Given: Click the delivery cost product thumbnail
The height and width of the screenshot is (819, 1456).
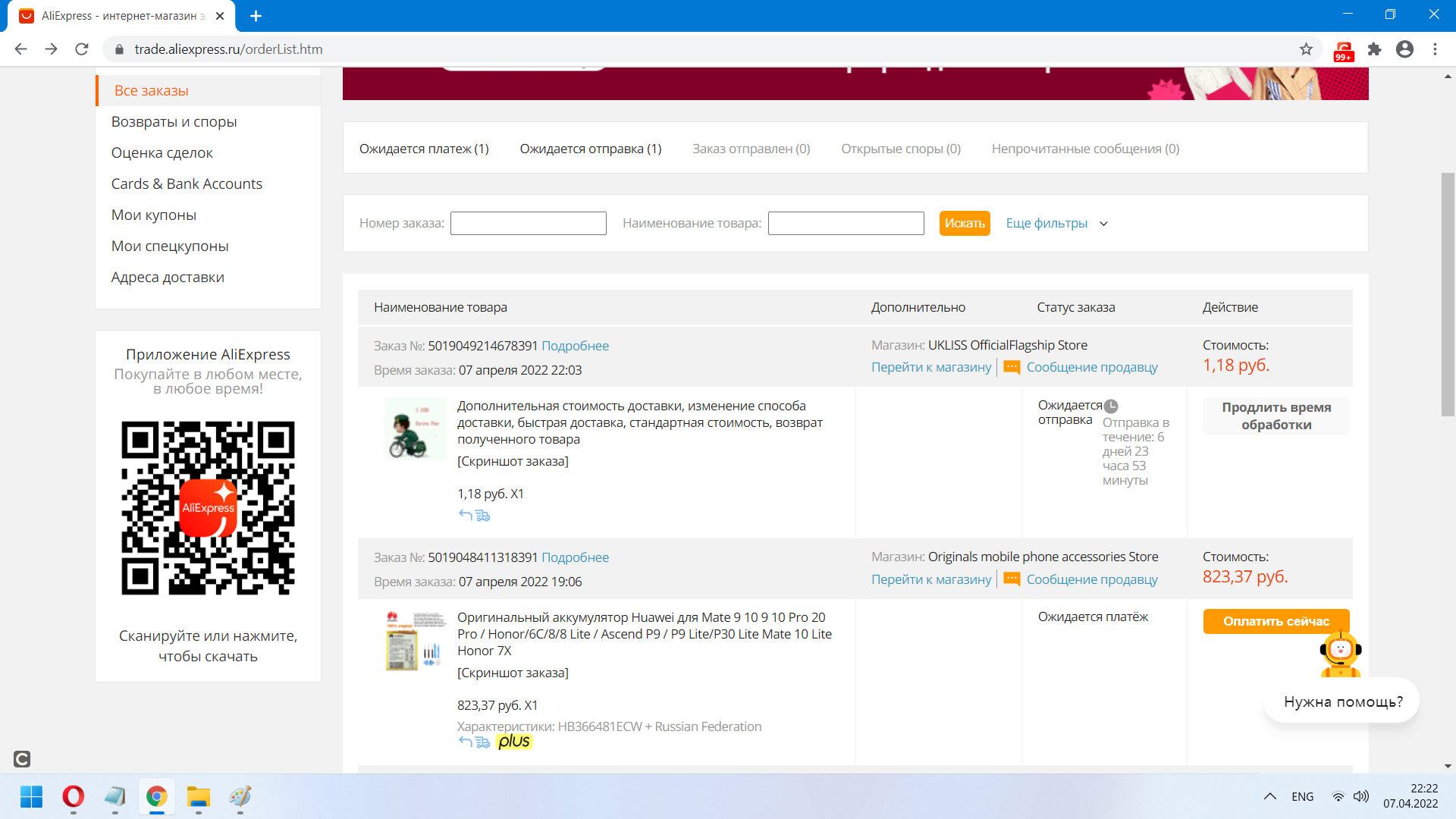Looking at the screenshot, I should [x=416, y=428].
